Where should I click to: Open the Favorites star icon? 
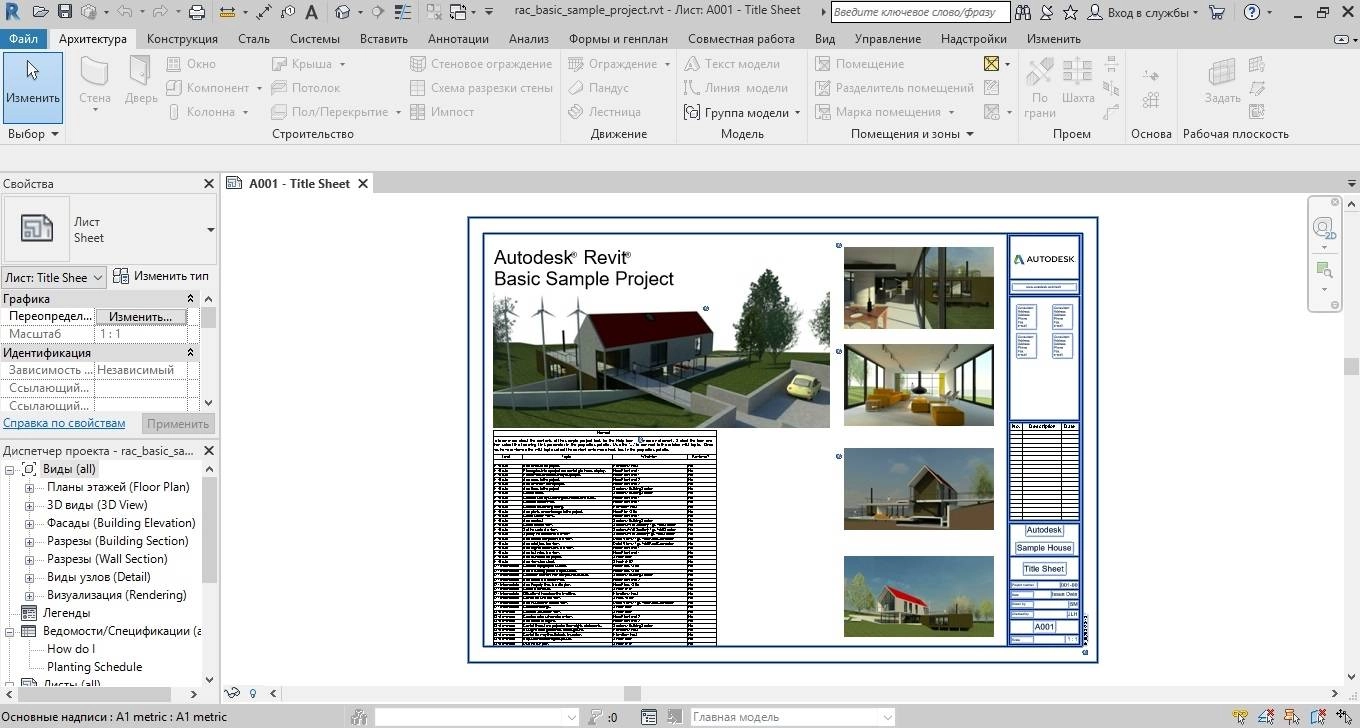pyautogui.click(x=1070, y=12)
